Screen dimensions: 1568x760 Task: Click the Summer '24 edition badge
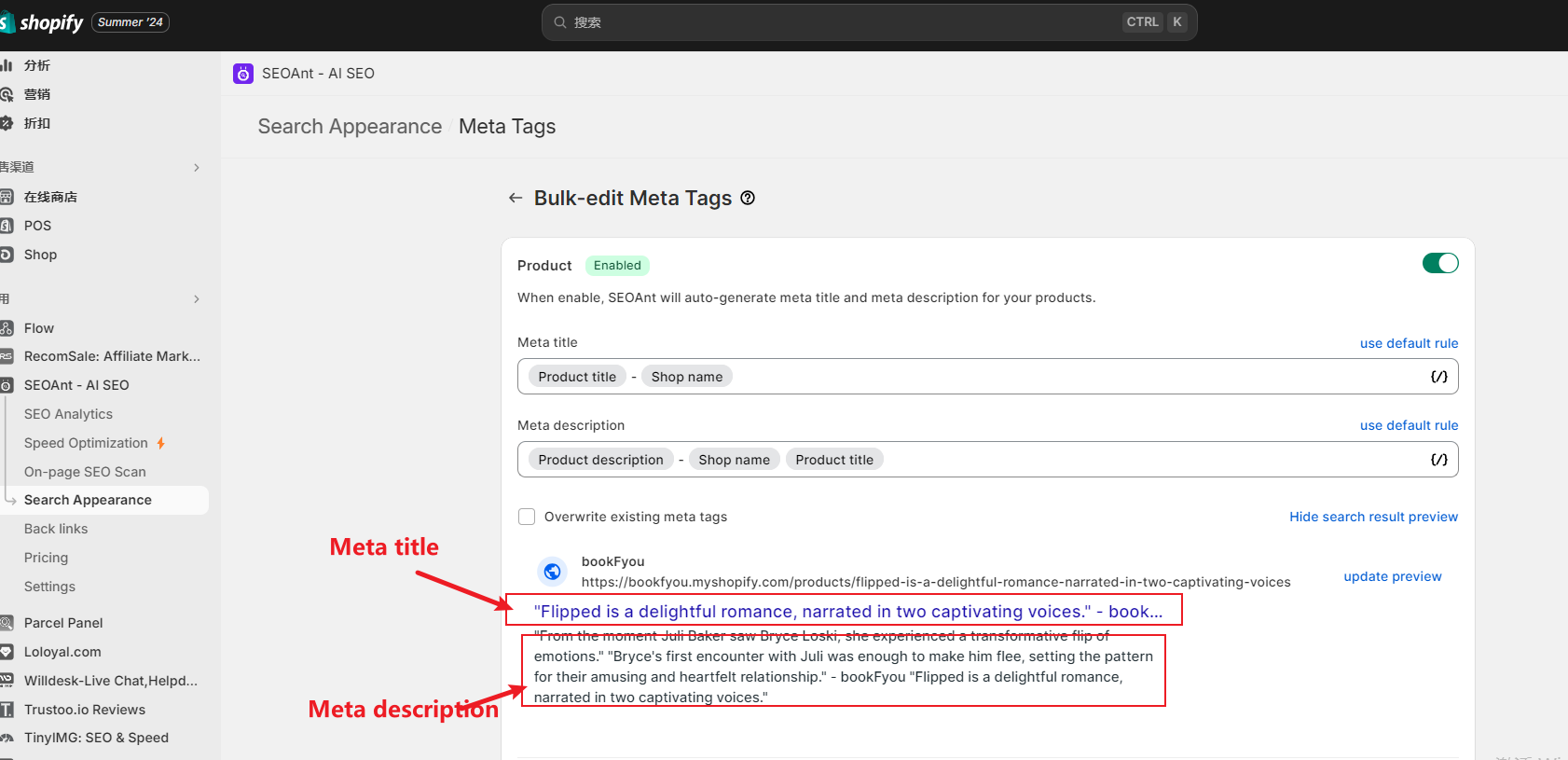(131, 22)
